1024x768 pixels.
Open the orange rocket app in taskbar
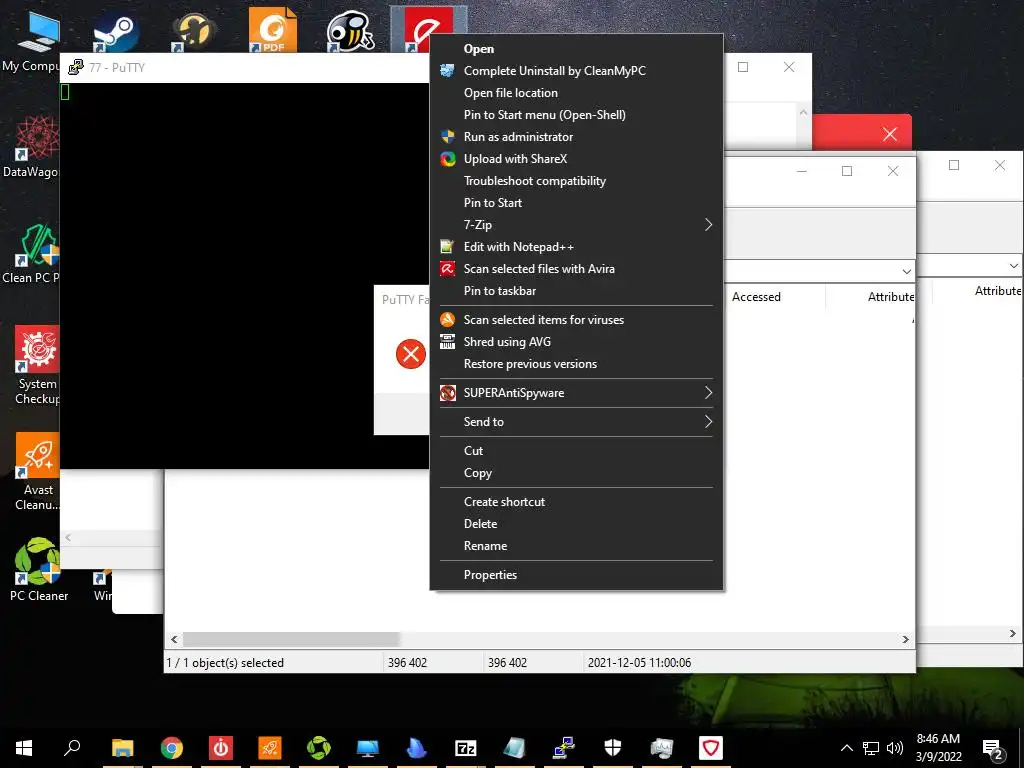tap(270, 748)
